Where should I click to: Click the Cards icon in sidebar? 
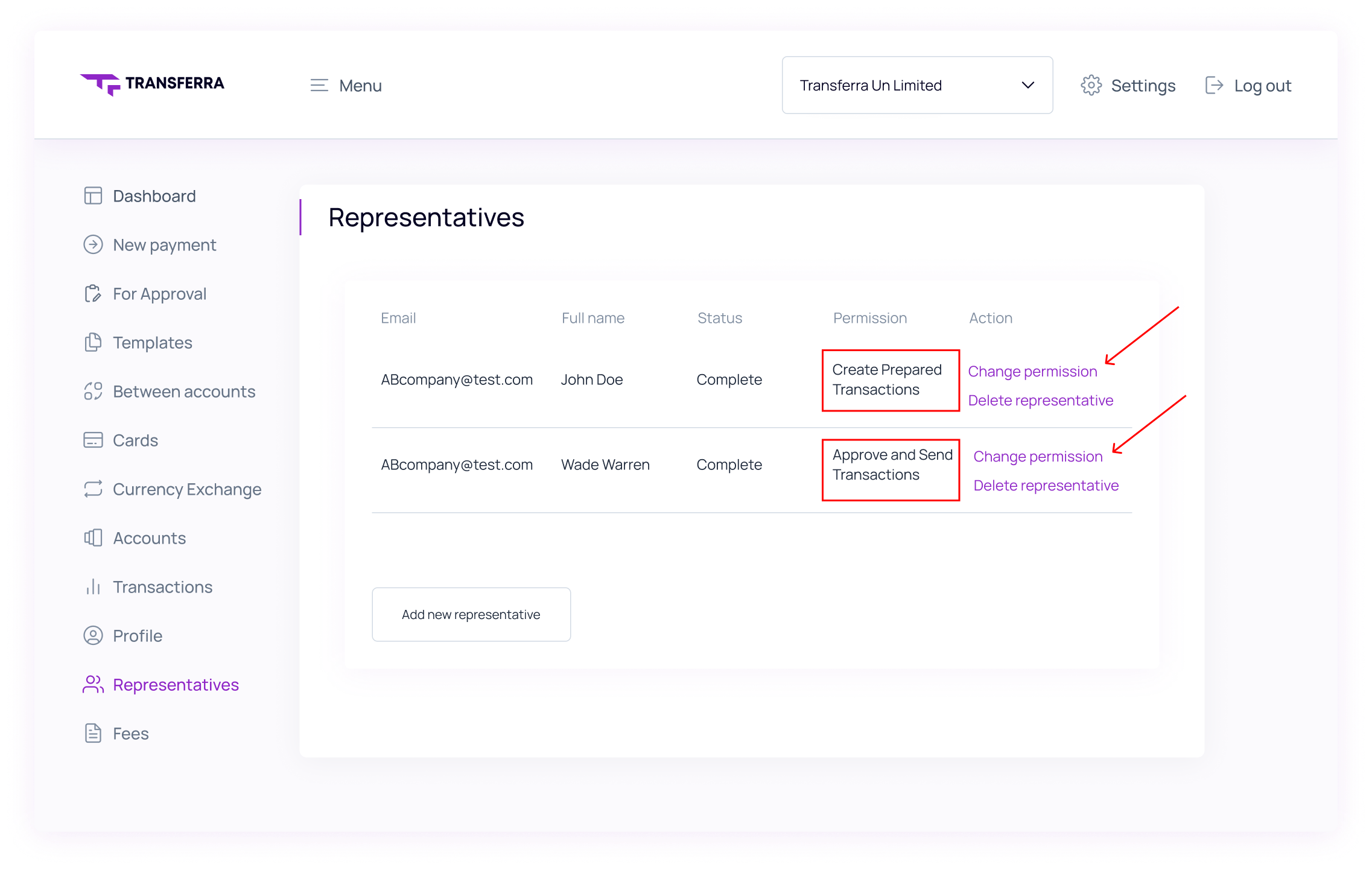[x=93, y=440]
